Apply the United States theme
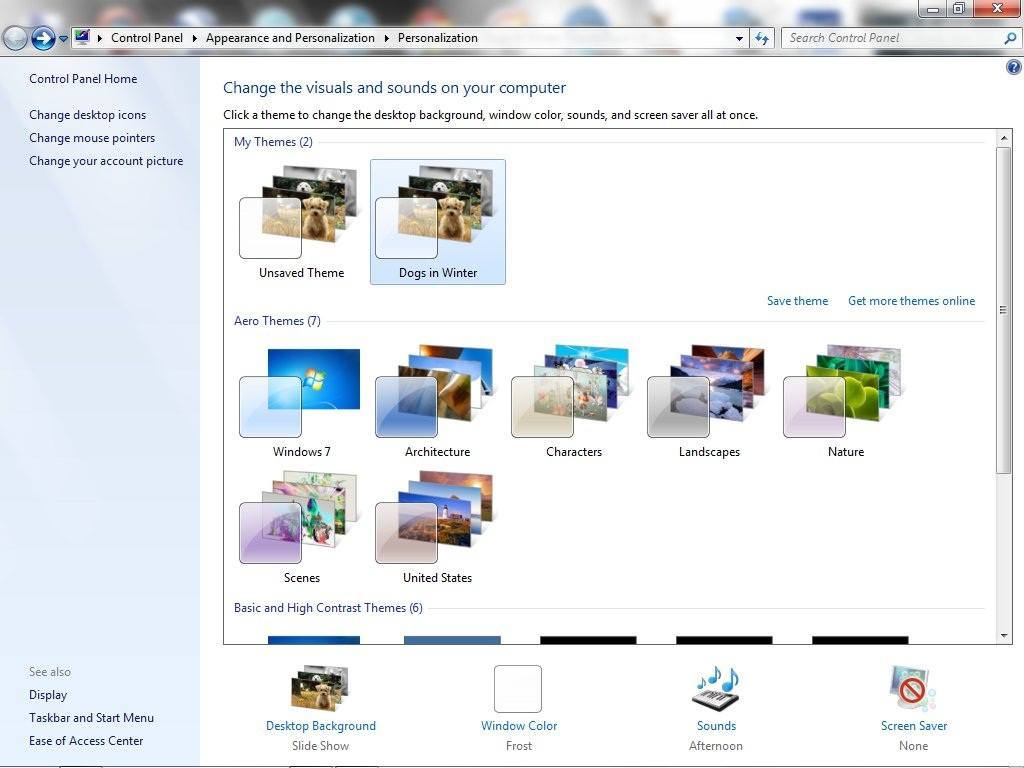Image resolution: width=1024 pixels, height=768 pixels. [437, 526]
